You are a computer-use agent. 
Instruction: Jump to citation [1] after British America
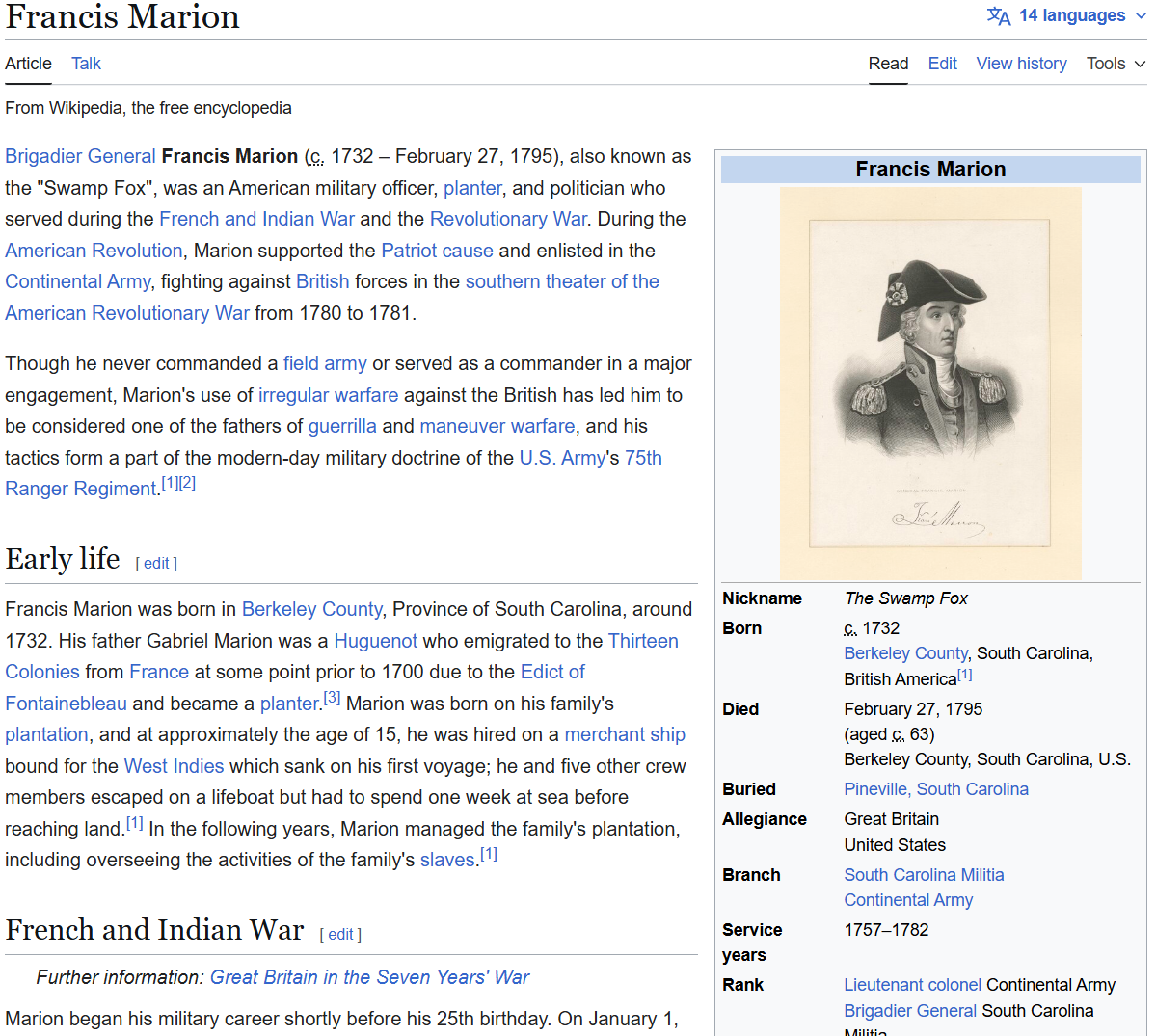click(964, 675)
